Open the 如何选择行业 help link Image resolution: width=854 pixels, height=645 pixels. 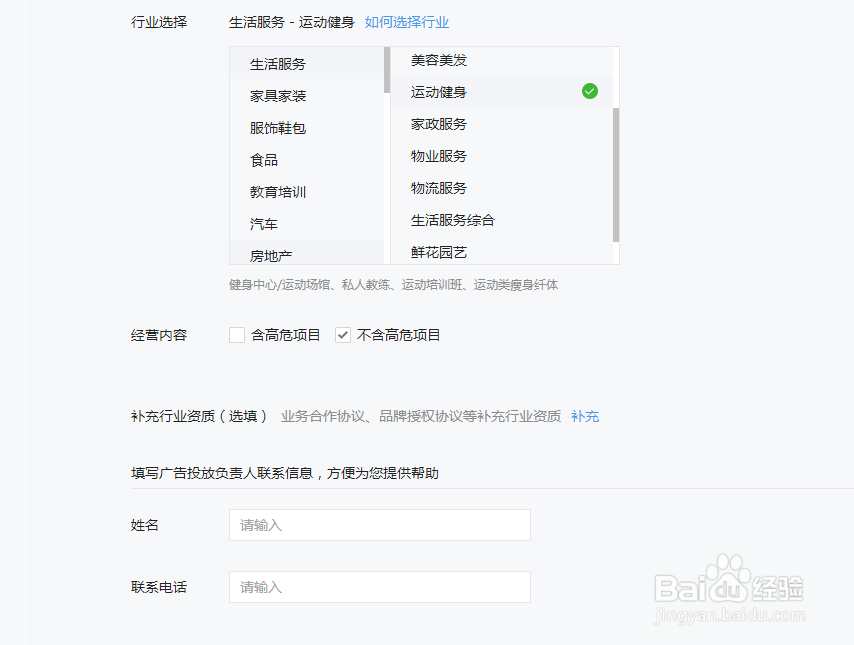tap(407, 22)
